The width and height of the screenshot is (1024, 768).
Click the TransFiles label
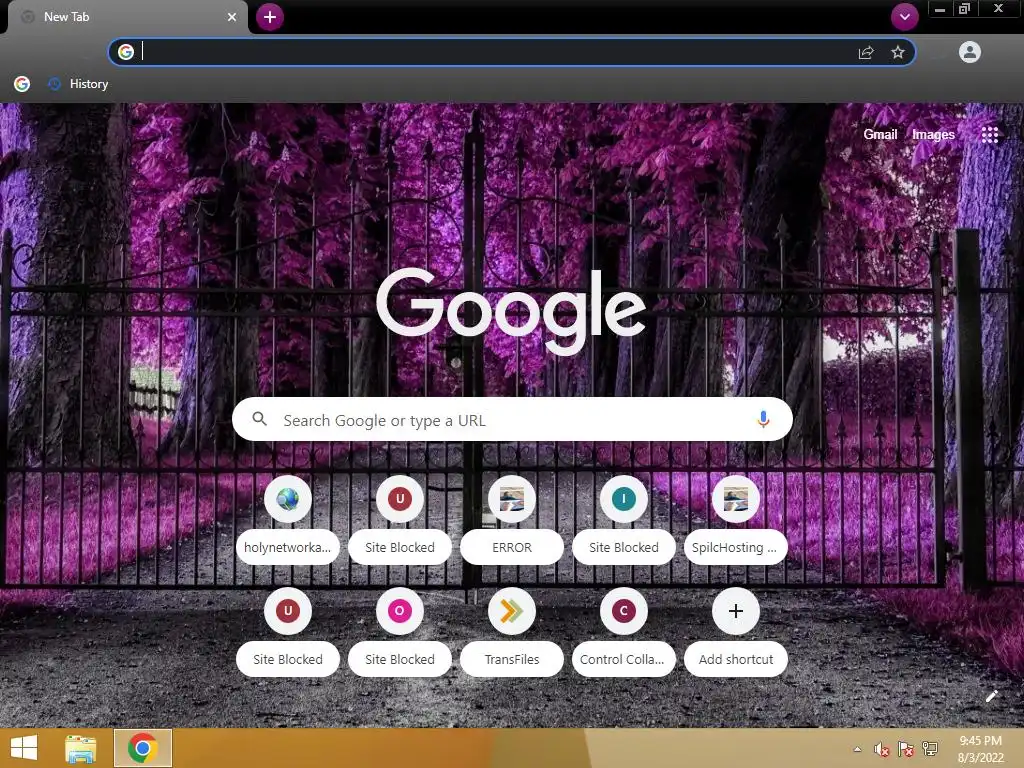click(512, 660)
